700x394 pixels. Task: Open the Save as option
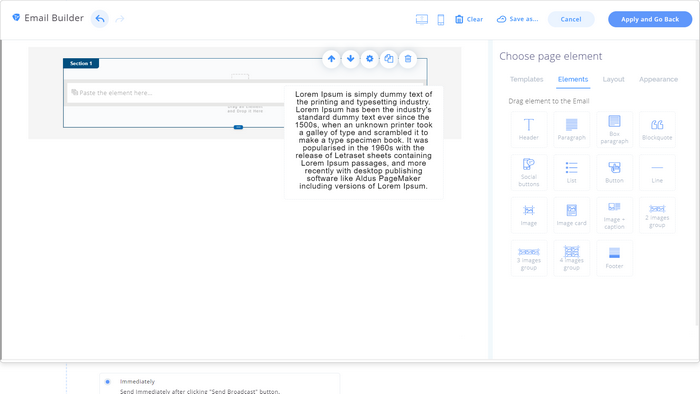coord(517,19)
